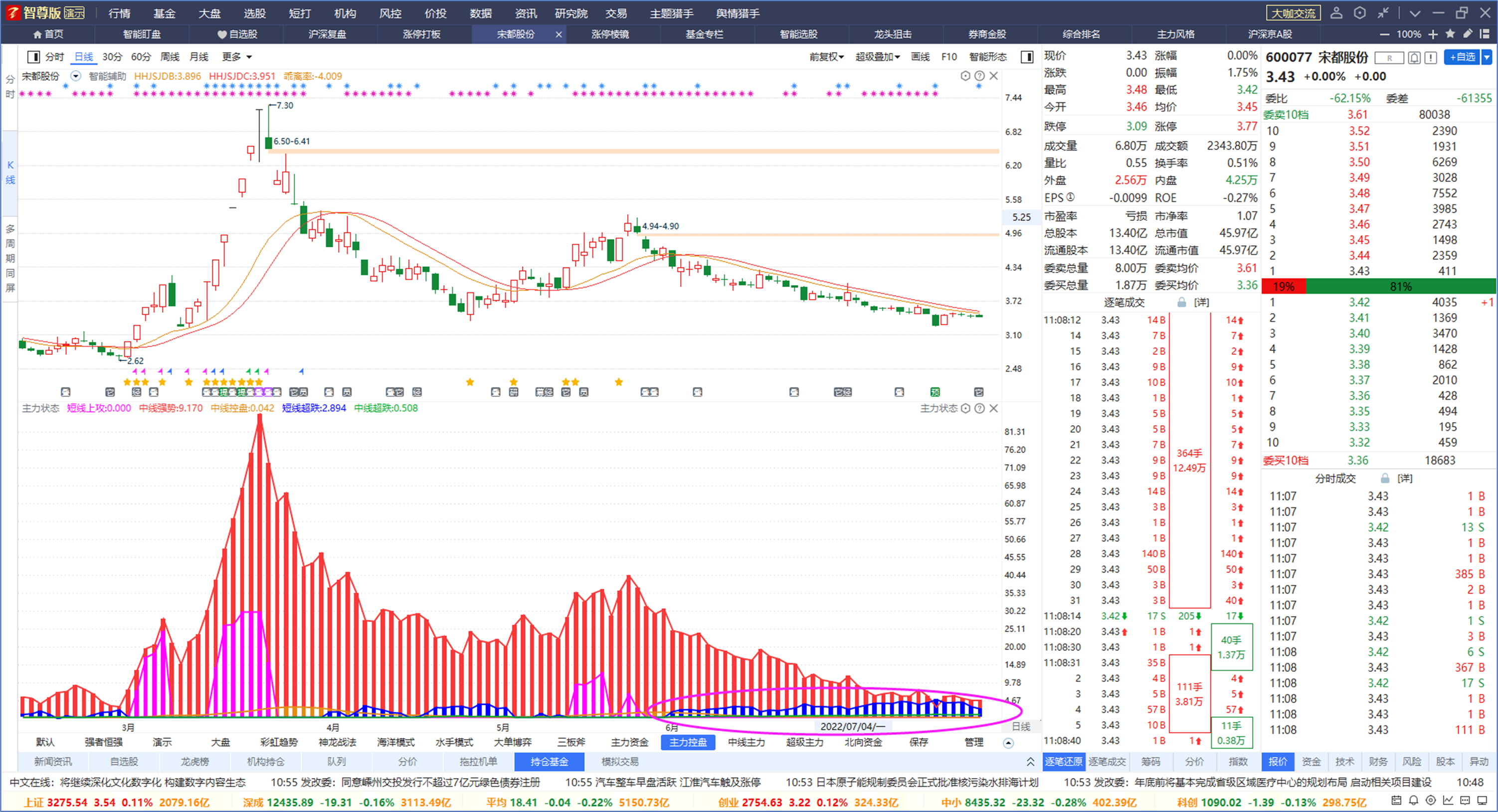Open the user account profile icon
The width and height of the screenshot is (1498, 812).
[x=1336, y=13]
